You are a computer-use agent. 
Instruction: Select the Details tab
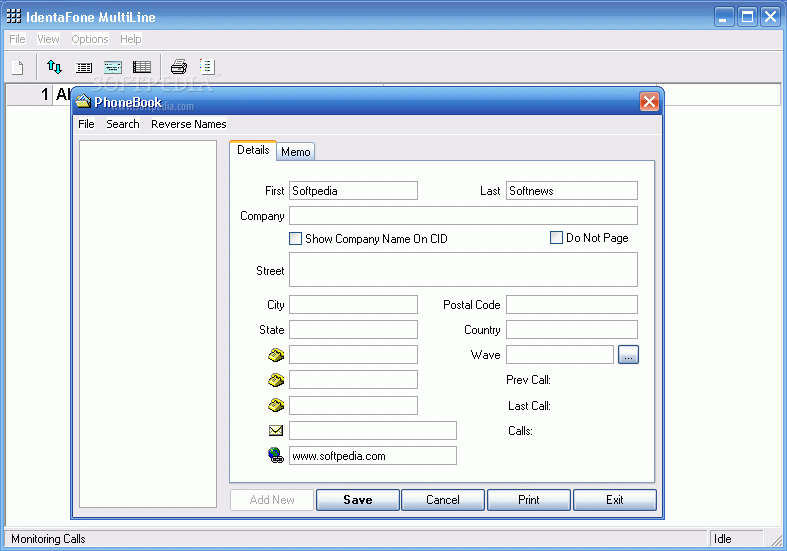click(x=253, y=150)
